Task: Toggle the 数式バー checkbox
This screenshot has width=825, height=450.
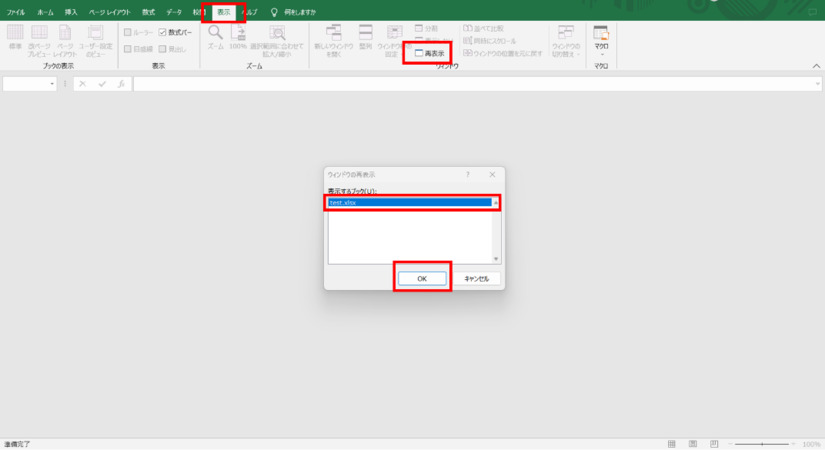Action: (x=163, y=32)
